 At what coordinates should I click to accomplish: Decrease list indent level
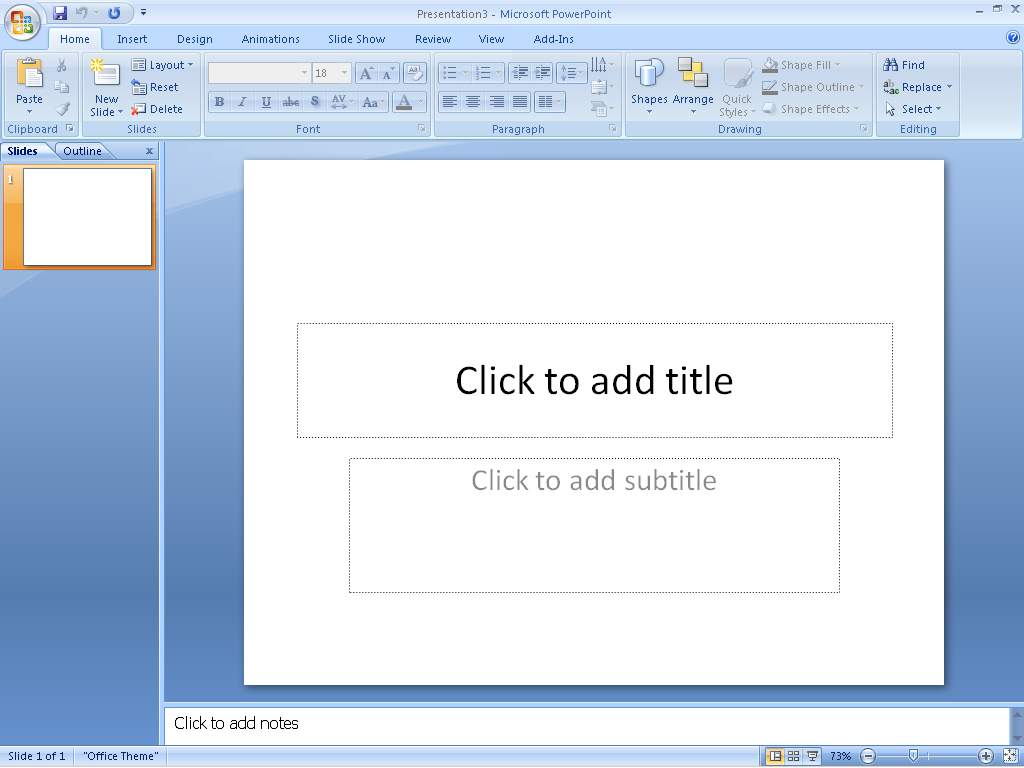click(520, 72)
